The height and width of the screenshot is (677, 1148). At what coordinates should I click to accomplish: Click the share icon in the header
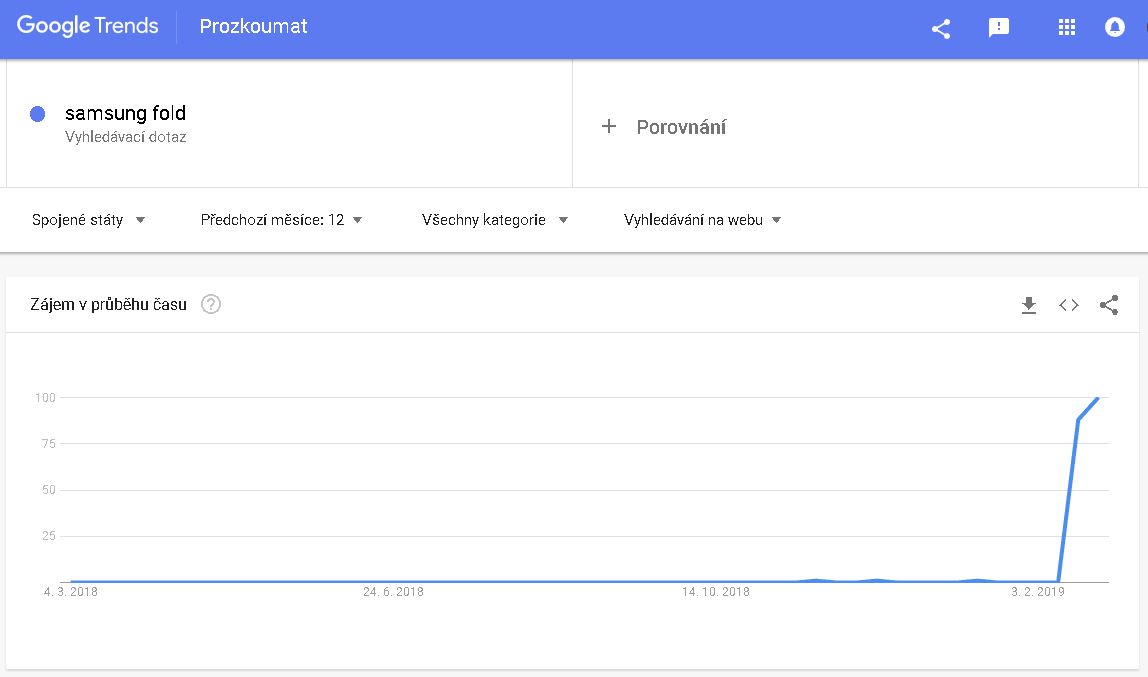coord(940,28)
